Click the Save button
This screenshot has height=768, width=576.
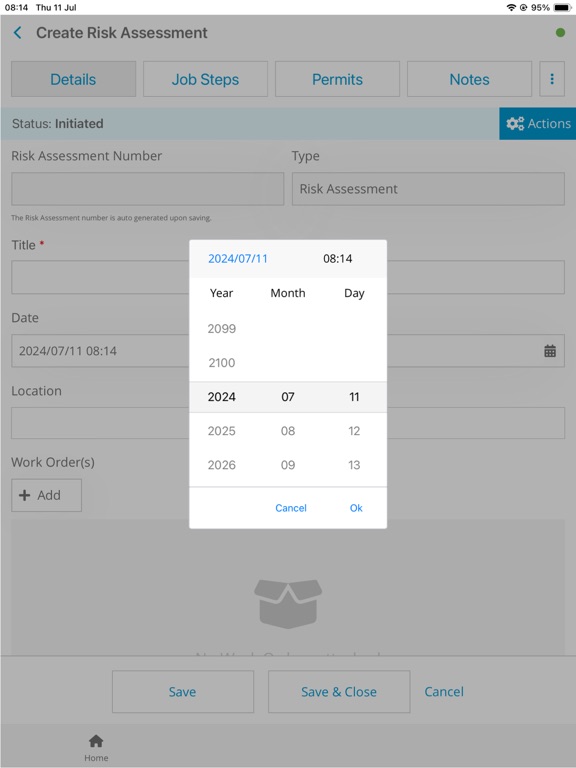[183, 692]
